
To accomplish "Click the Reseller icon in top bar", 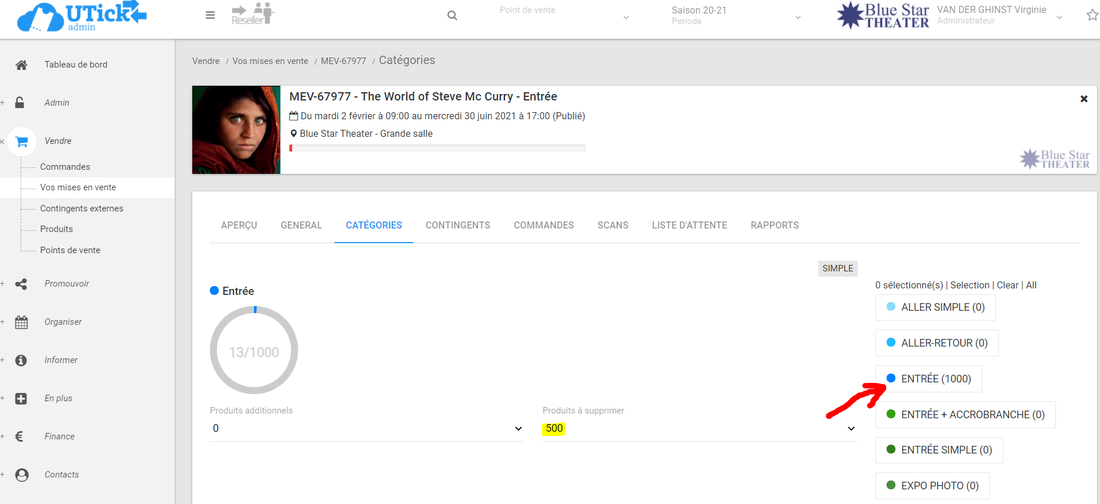I will click(x=252, y=14).
